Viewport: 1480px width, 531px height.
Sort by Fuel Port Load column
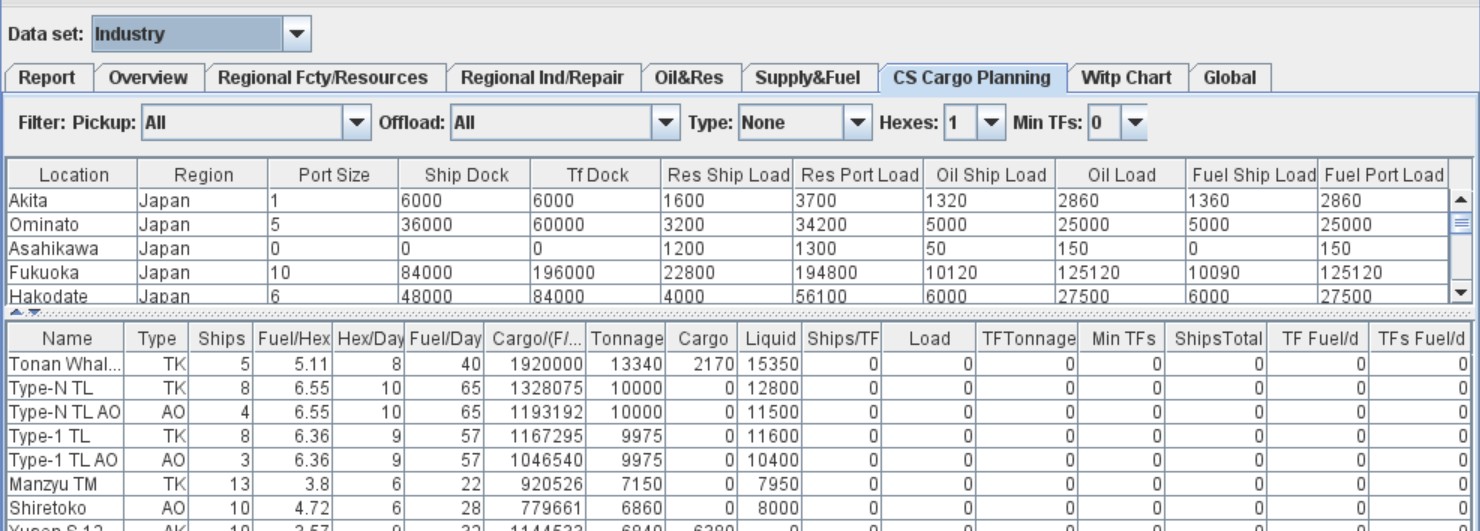[1383, 175]
